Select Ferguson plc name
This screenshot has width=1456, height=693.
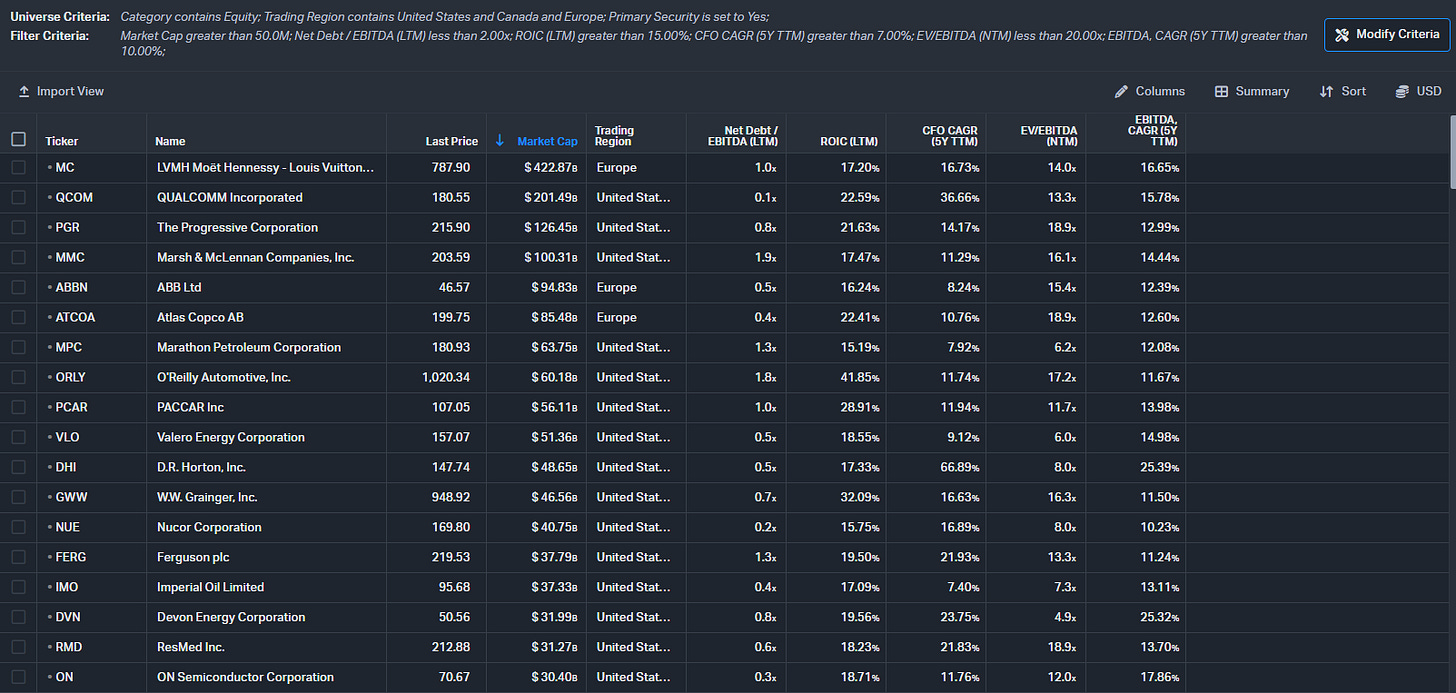click(x=193, y=558)
